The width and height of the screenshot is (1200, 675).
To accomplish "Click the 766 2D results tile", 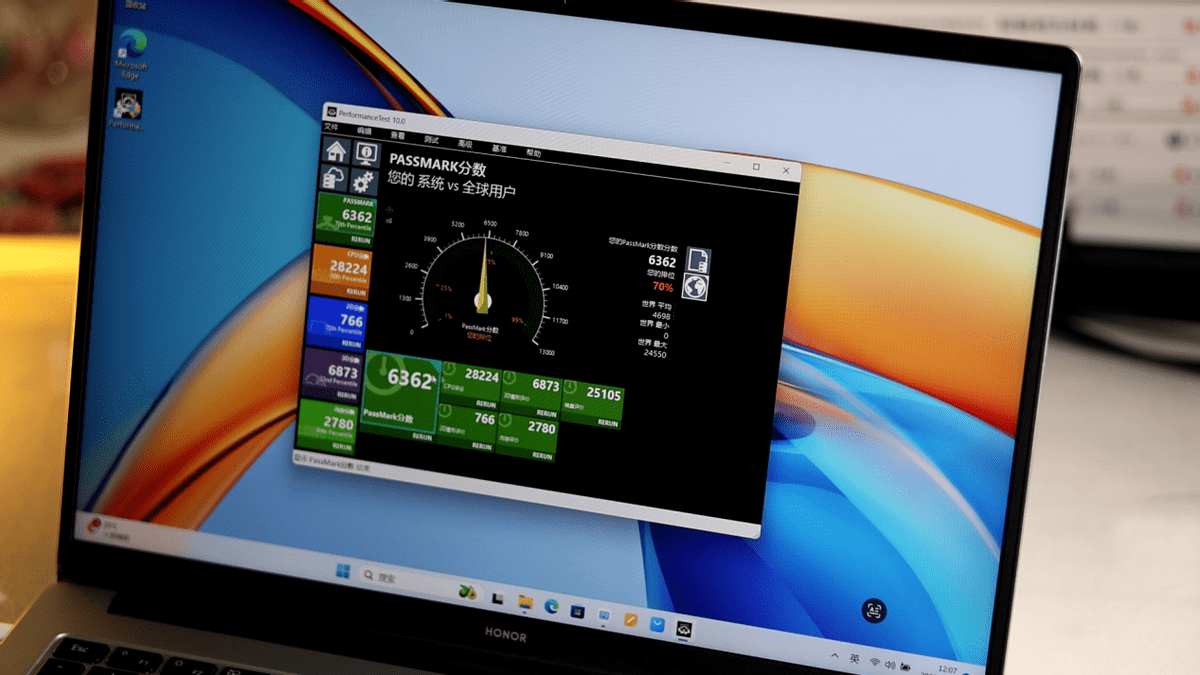I will point(467,428).
